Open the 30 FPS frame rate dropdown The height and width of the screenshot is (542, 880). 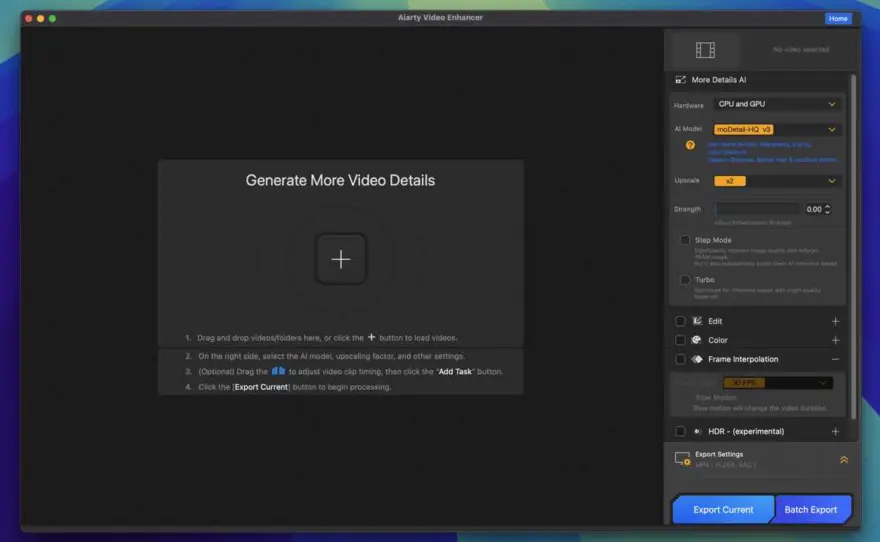coord(777,383)
